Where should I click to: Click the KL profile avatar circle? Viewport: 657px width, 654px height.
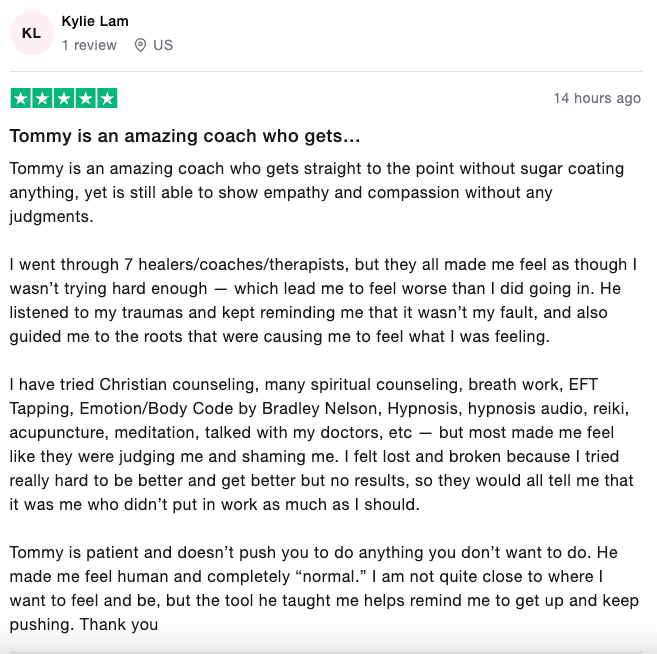coord(32,33)
